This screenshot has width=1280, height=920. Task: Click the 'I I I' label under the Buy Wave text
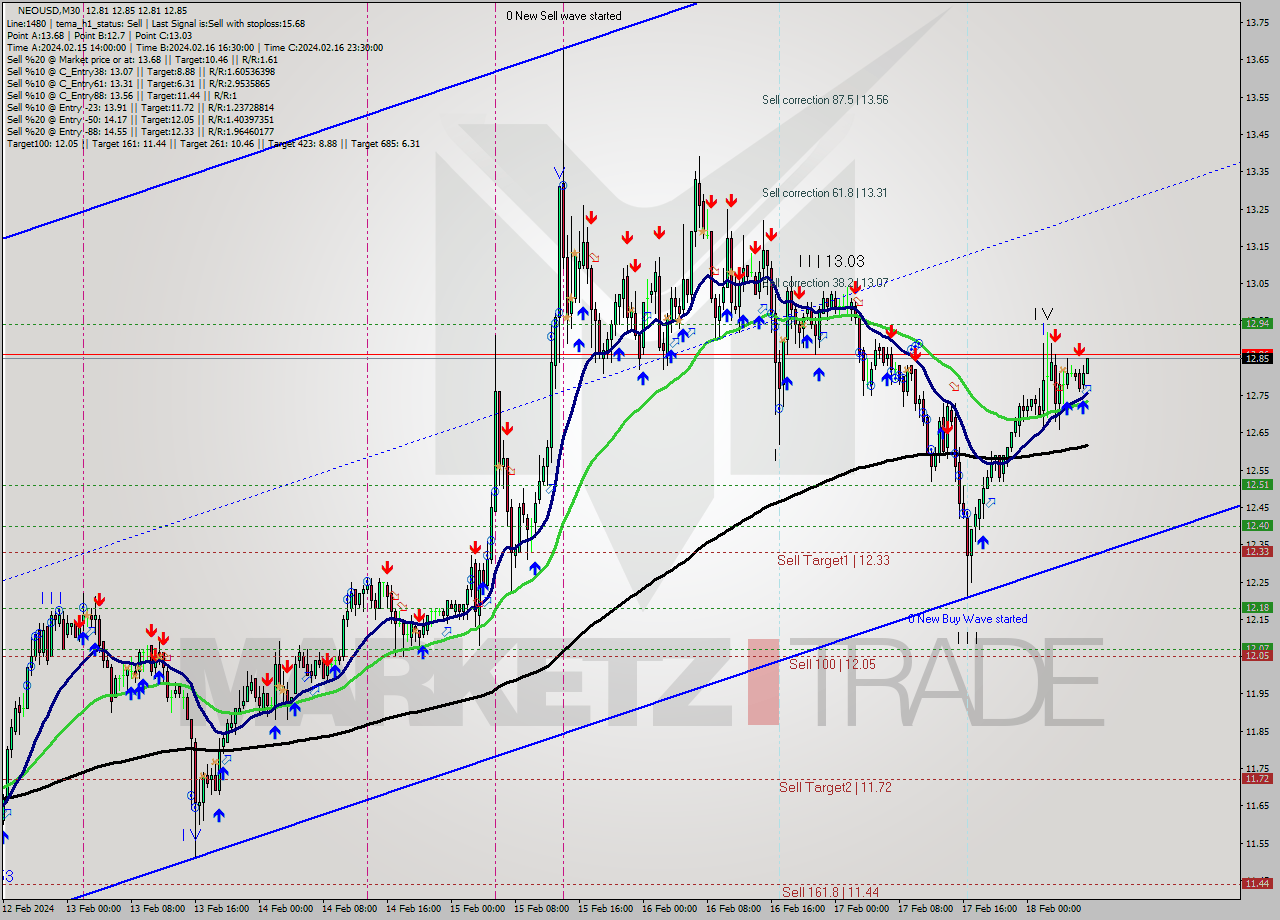click(967, 637)
